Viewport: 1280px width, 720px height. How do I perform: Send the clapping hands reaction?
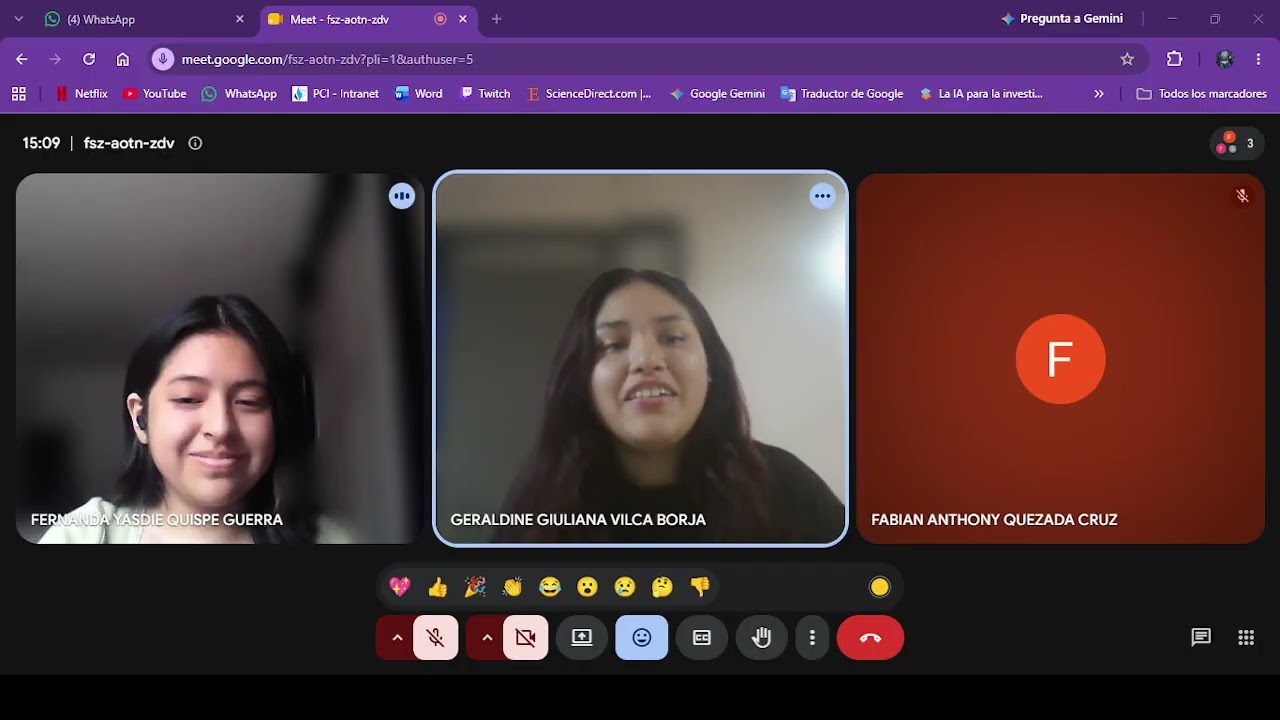(512, 587)
